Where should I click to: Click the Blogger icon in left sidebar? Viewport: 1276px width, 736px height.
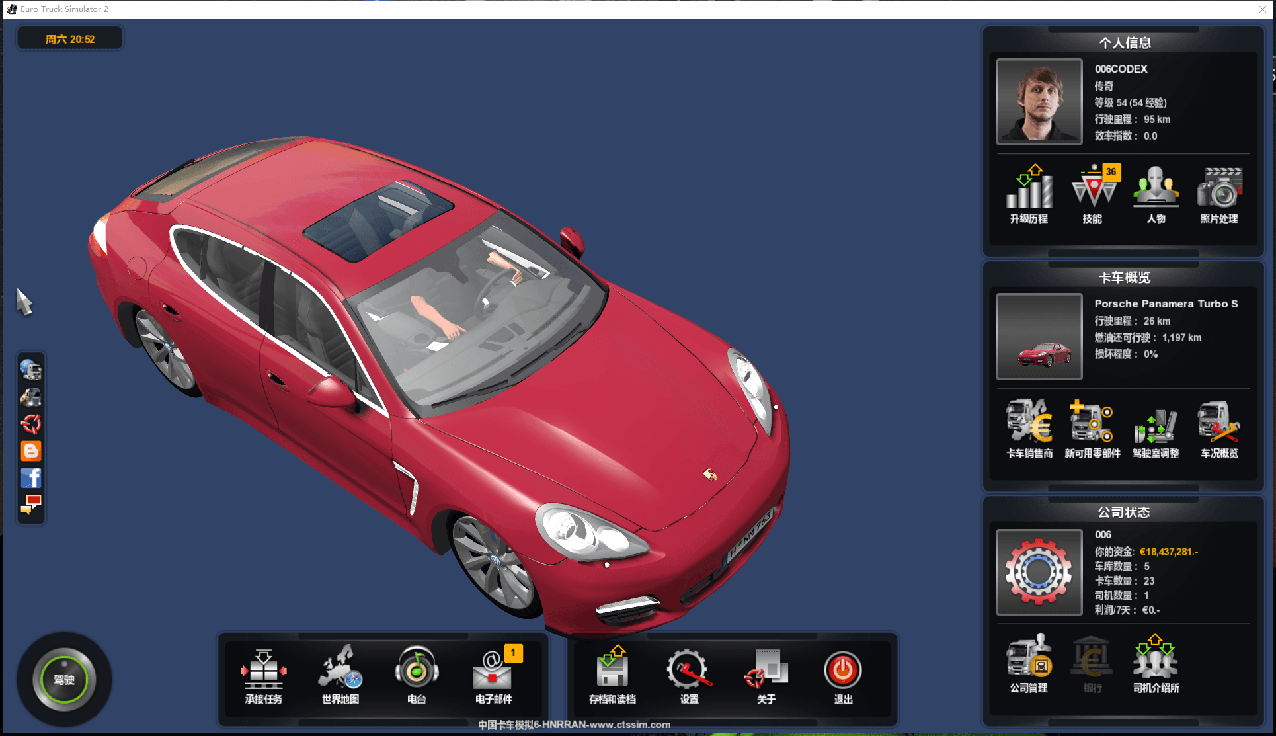31,451
